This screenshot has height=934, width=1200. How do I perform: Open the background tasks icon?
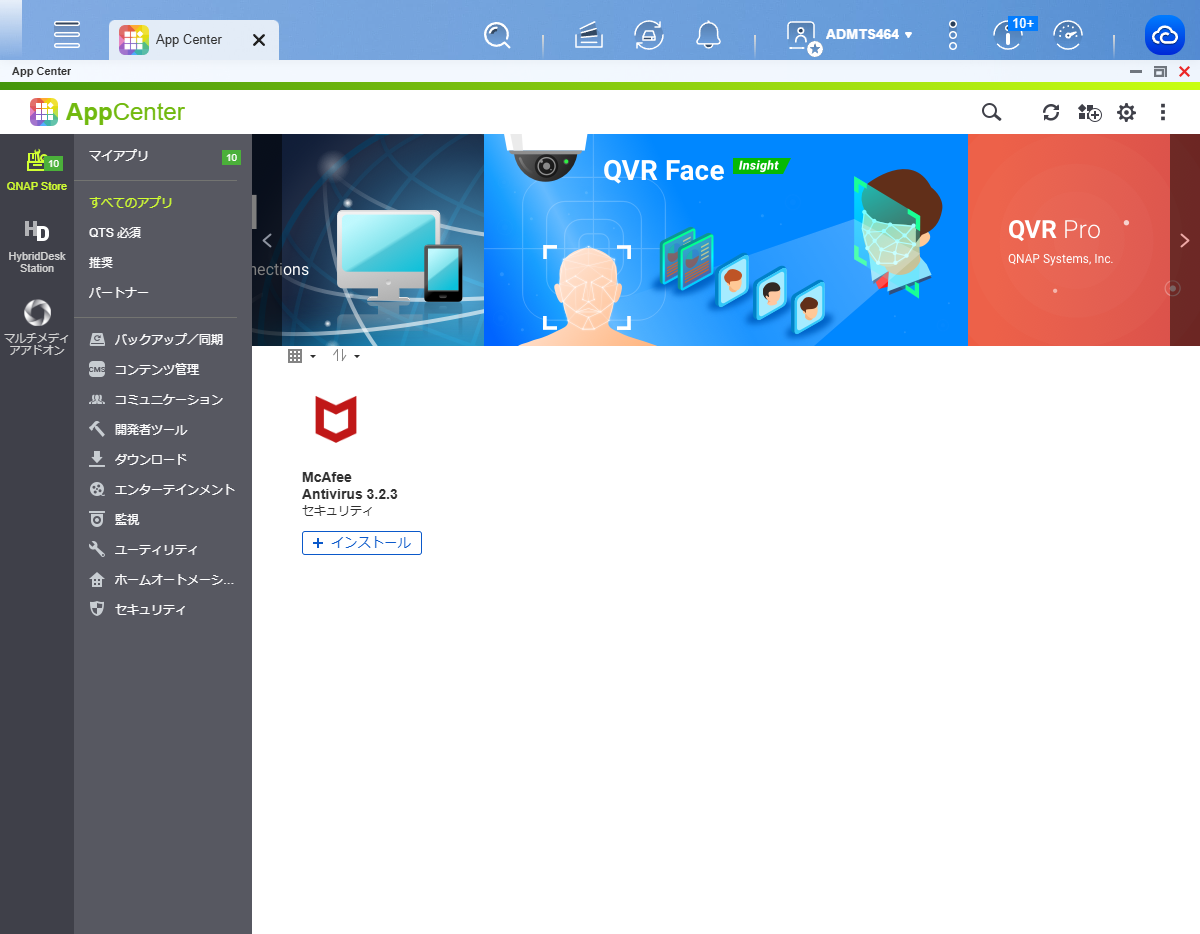coord(589,35)
